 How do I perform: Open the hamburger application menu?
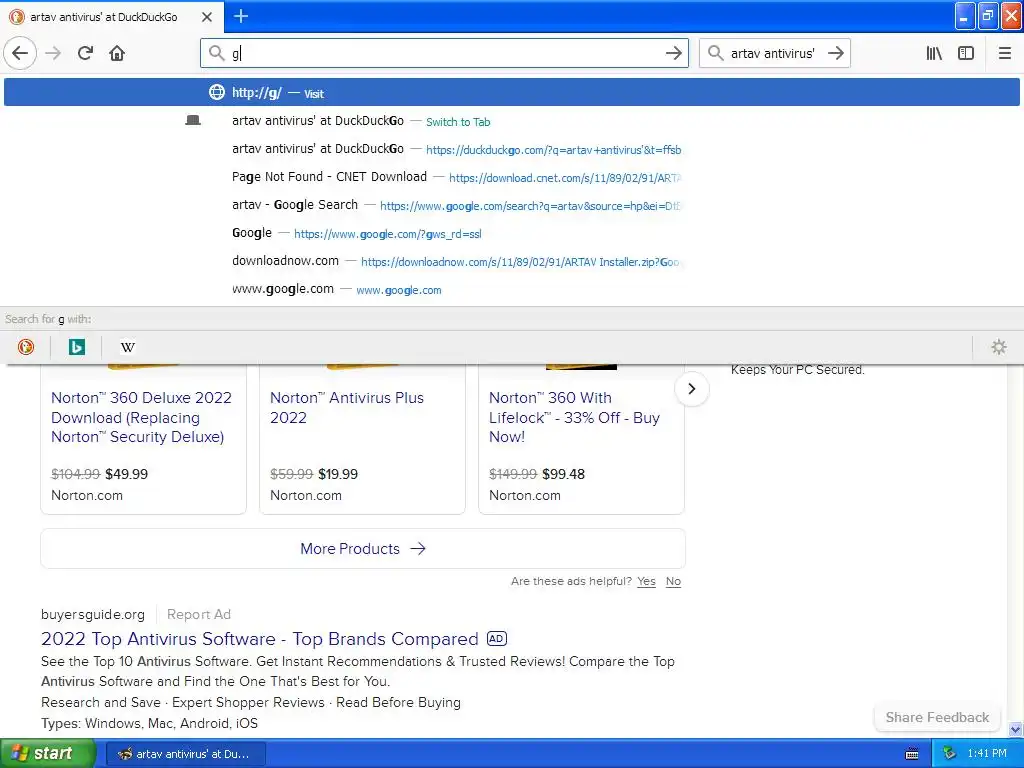(1004, 53)
